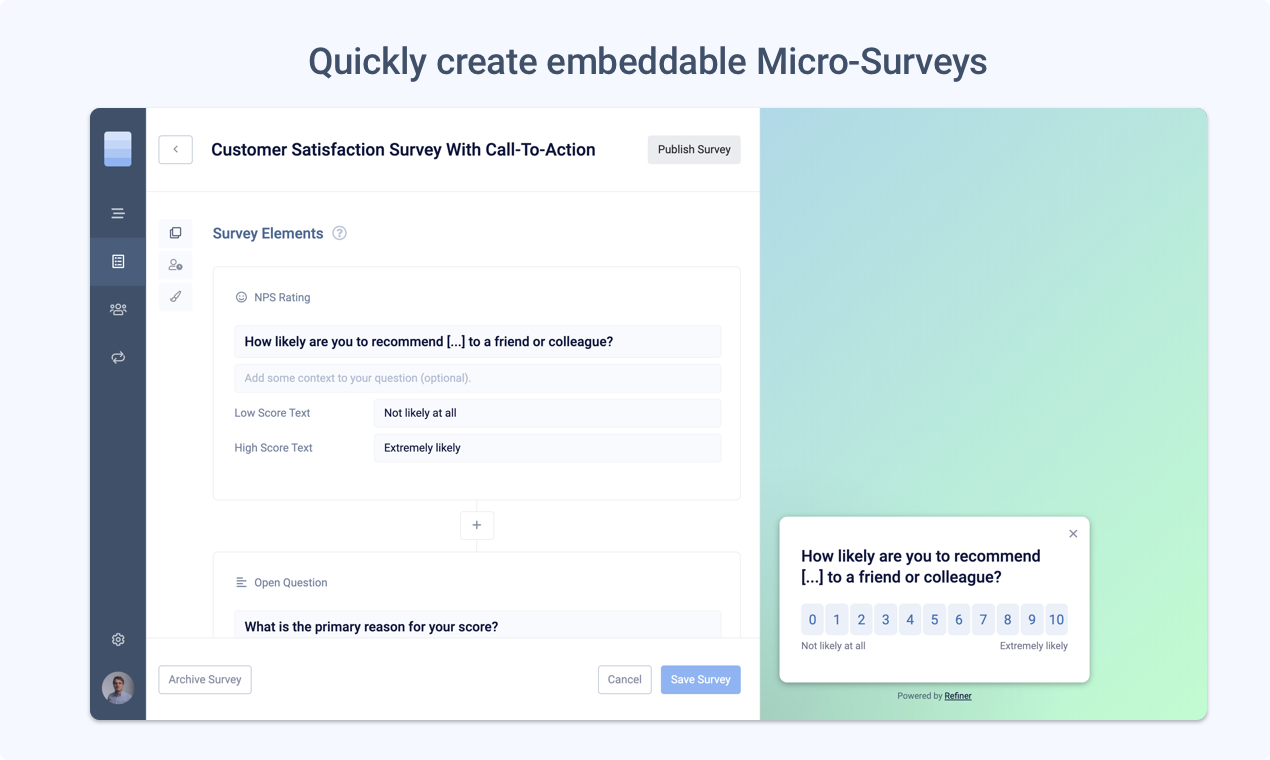
Task: Click the user profile avatar
Action: pos(118,688)
